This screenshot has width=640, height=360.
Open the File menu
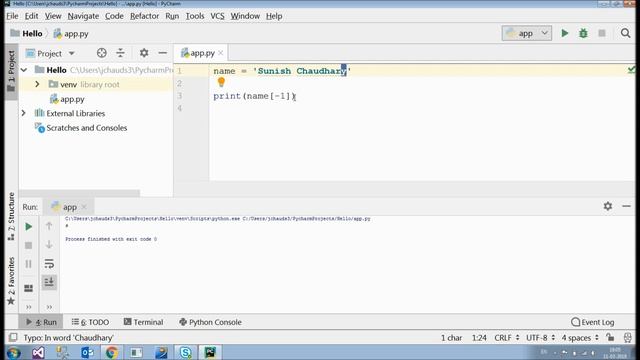click(12, 16)
